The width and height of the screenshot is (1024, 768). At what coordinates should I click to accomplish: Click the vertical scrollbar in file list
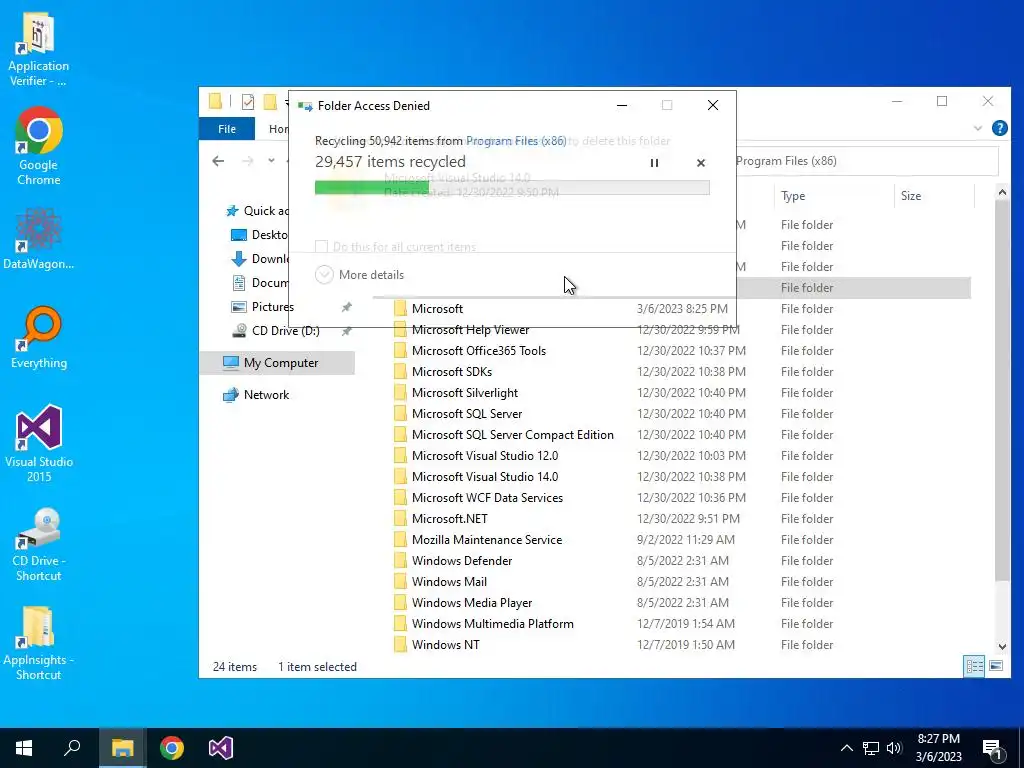(x=1002, y=391)
